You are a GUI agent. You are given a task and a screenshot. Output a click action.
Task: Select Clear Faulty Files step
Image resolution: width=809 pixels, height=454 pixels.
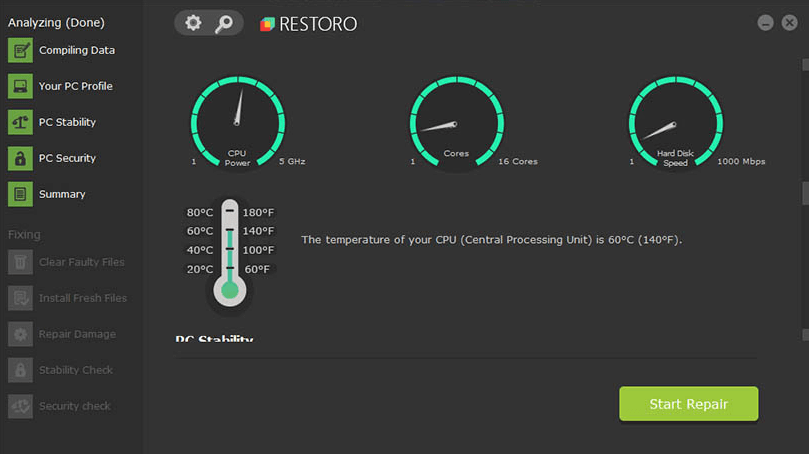click(x=82, y=262)
